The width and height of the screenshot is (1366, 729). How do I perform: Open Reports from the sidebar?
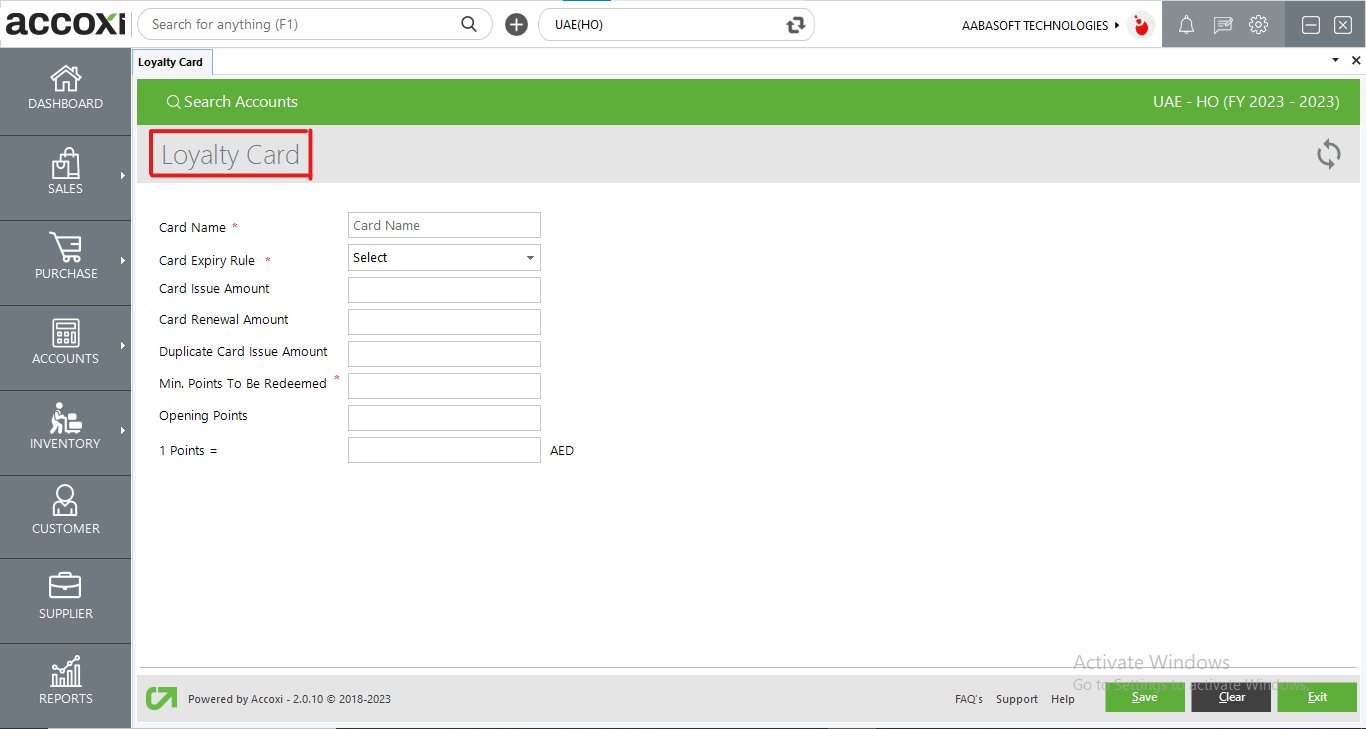[x=65, y=682]
